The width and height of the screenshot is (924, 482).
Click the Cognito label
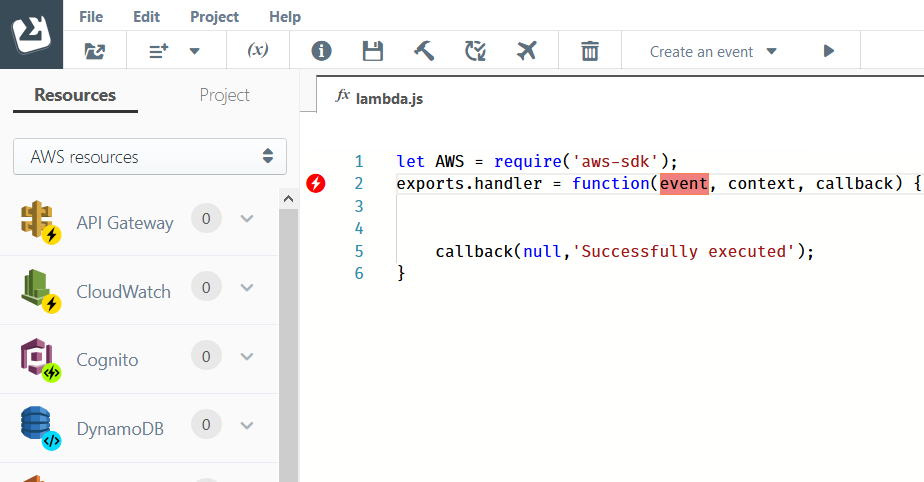(x=107, y=360)
